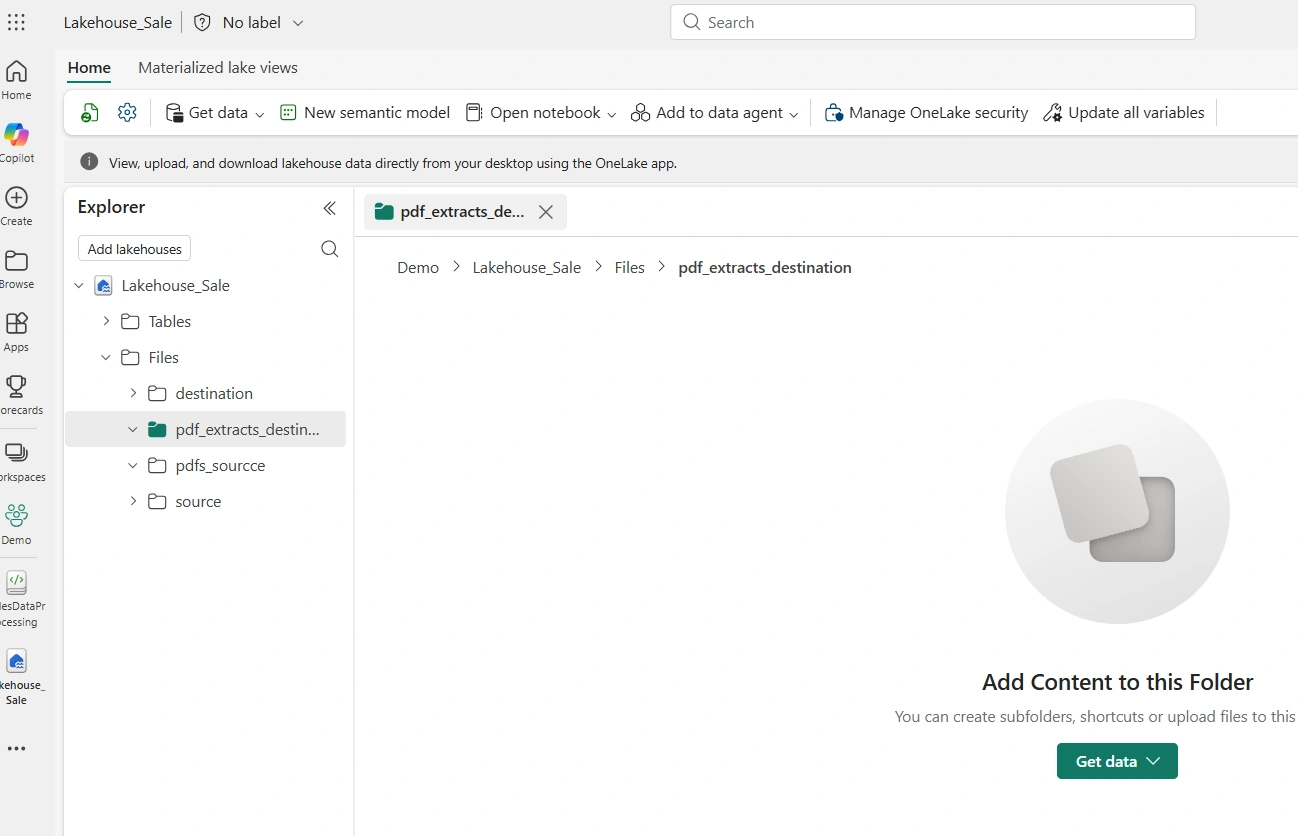Go to Home in left navigation
Viewport: 1298px width, 836px height.
16,80
